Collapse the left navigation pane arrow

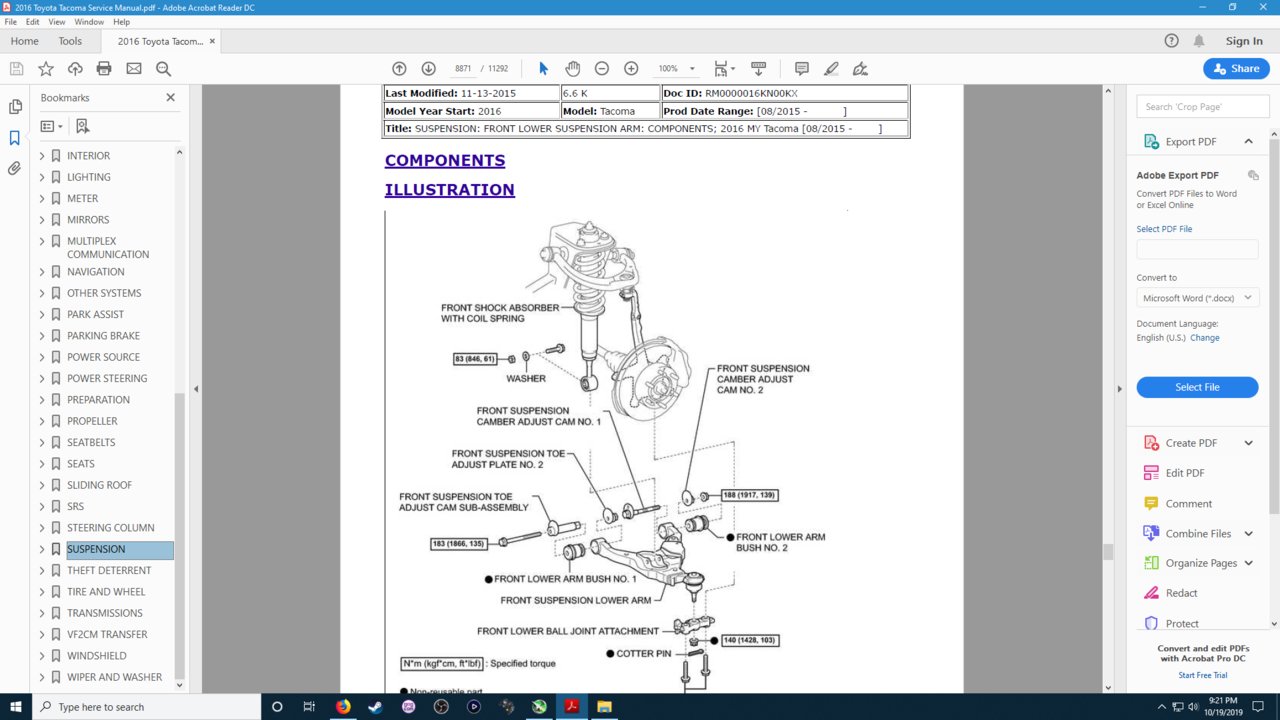(x=196, y=389)
